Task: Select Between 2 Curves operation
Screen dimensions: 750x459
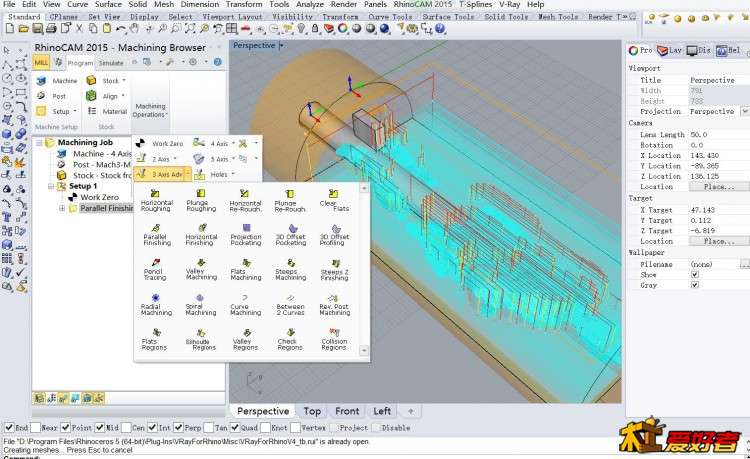Action: (290, 305)
